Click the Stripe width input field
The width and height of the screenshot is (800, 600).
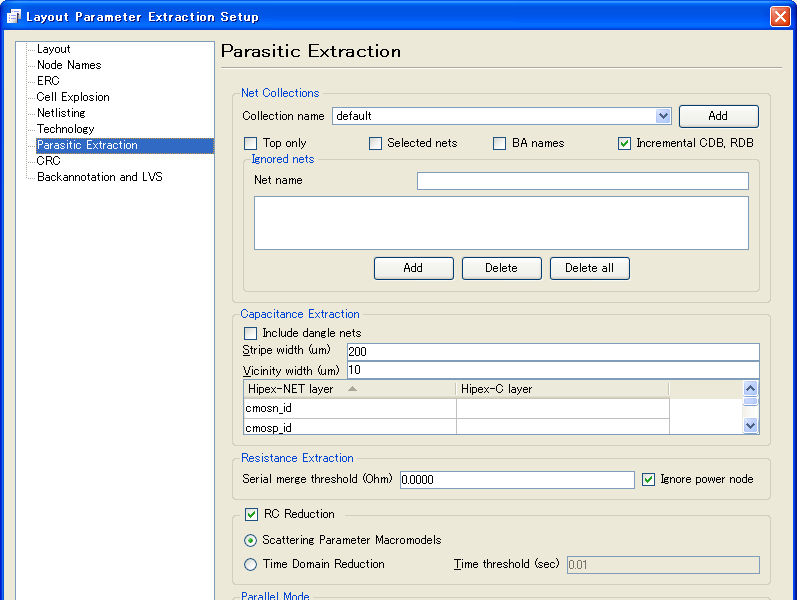[552, 352]
